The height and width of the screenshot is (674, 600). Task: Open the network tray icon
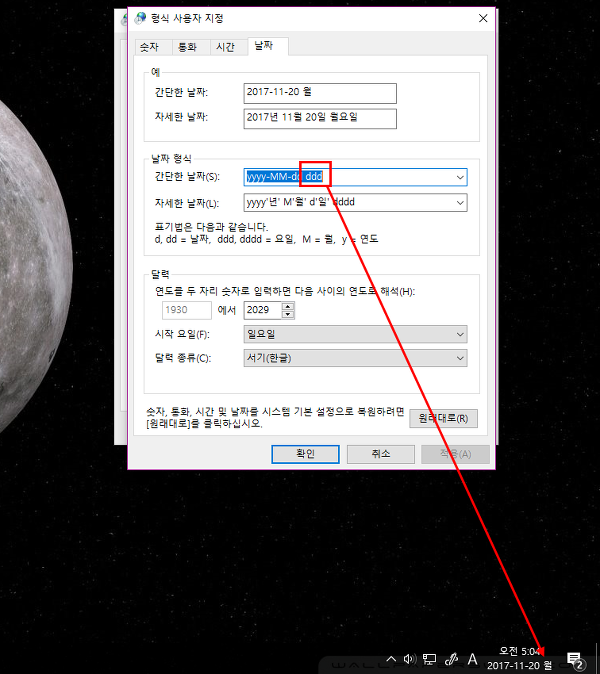(429, 659)
